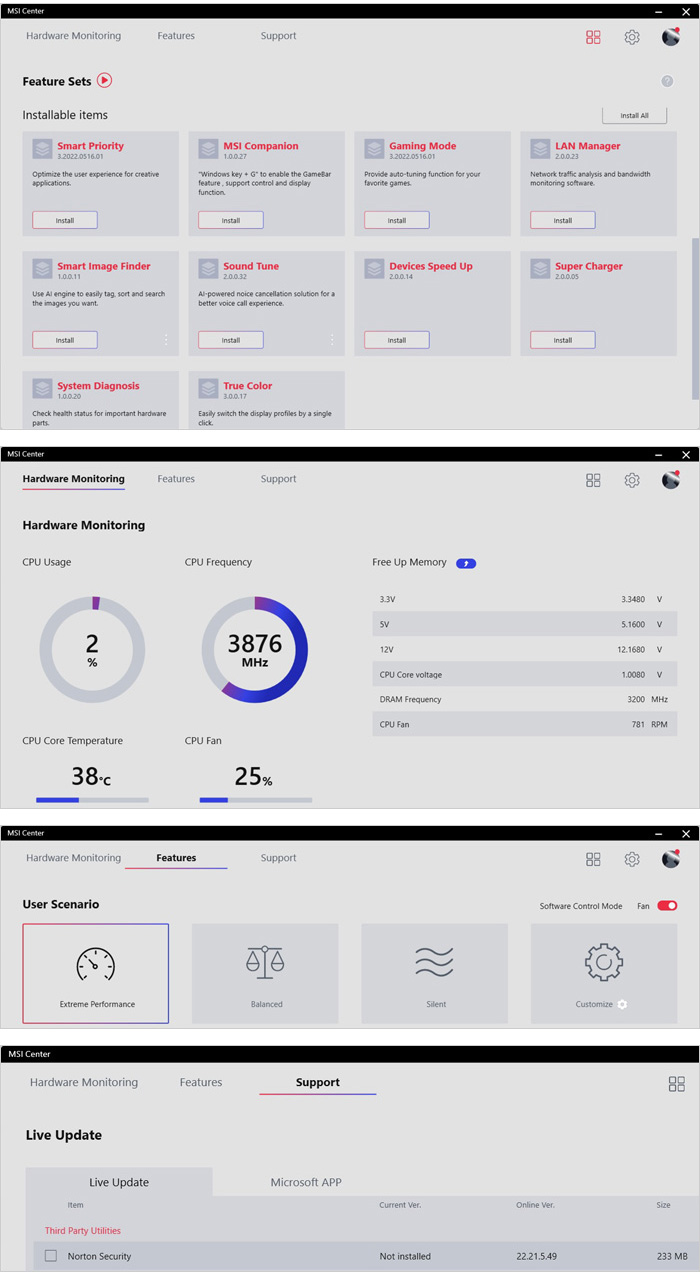This screenshot has width=700, height=1278.
Task: Click the MSI Companion stack icon
Action: point(208,149)
